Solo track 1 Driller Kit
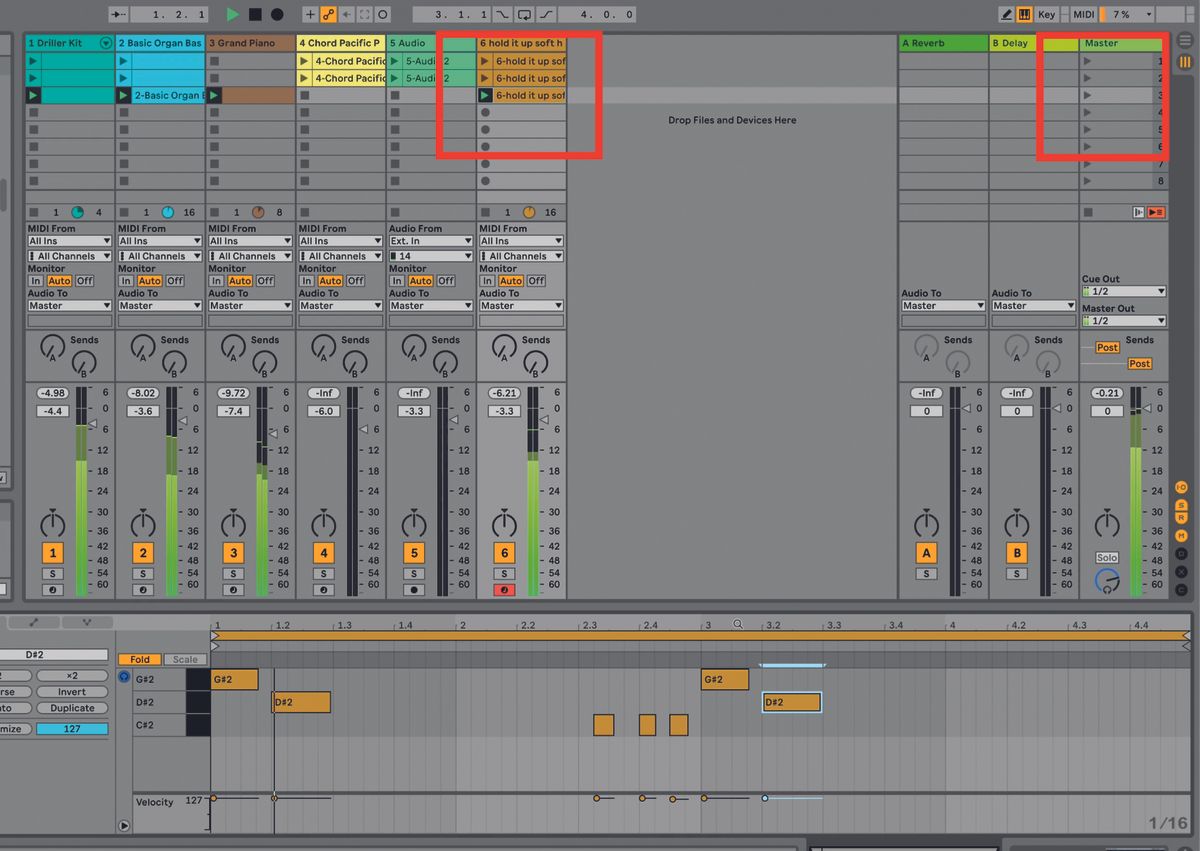Image resolution: width=1200 pixels, height=851 pixels. pyautogui.click(x=52, y=574)
